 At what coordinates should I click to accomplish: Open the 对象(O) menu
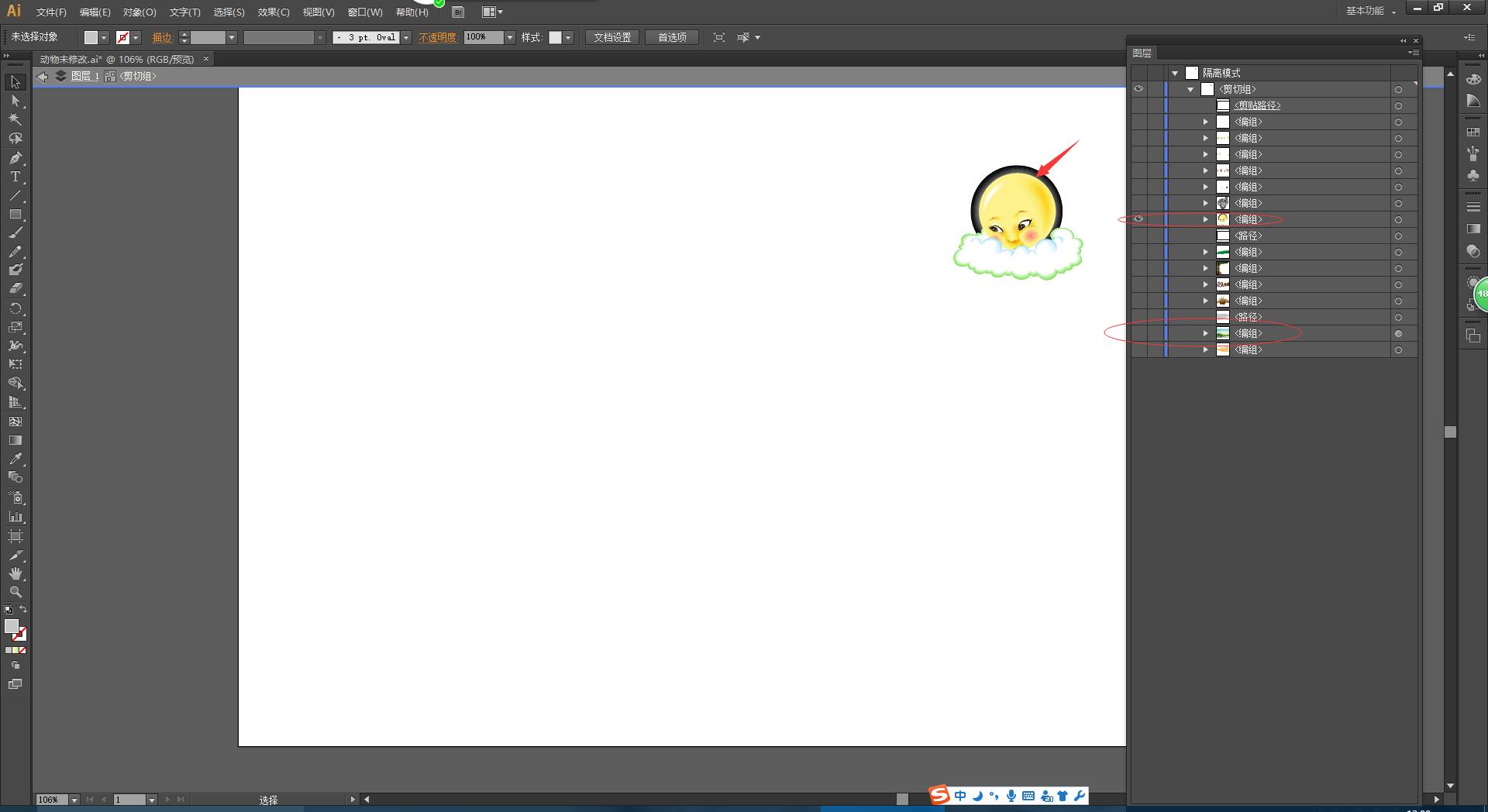point(139,12)
